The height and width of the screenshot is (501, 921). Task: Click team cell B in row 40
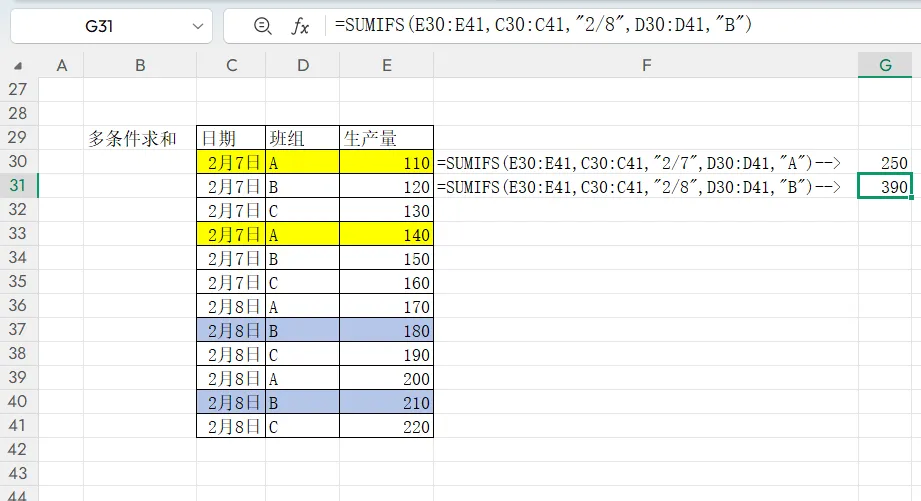(302, 403)
